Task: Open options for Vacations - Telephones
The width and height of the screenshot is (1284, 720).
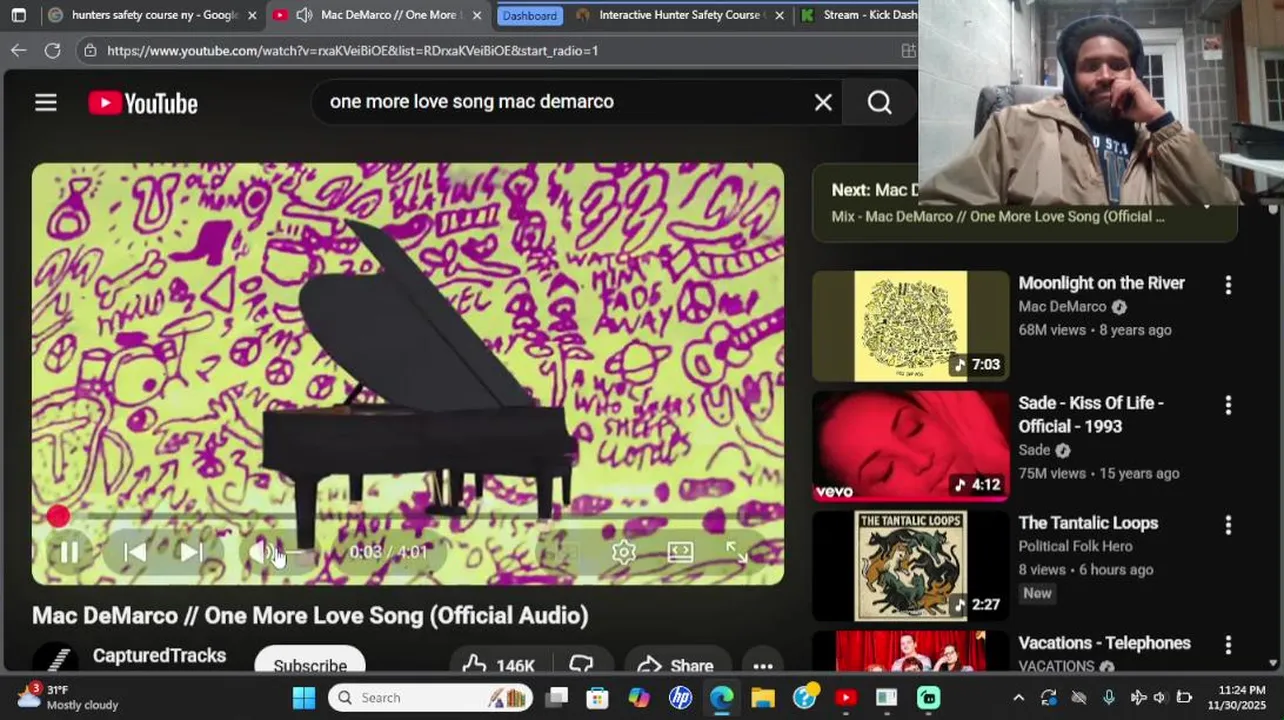Action: tap(1228, 645)
